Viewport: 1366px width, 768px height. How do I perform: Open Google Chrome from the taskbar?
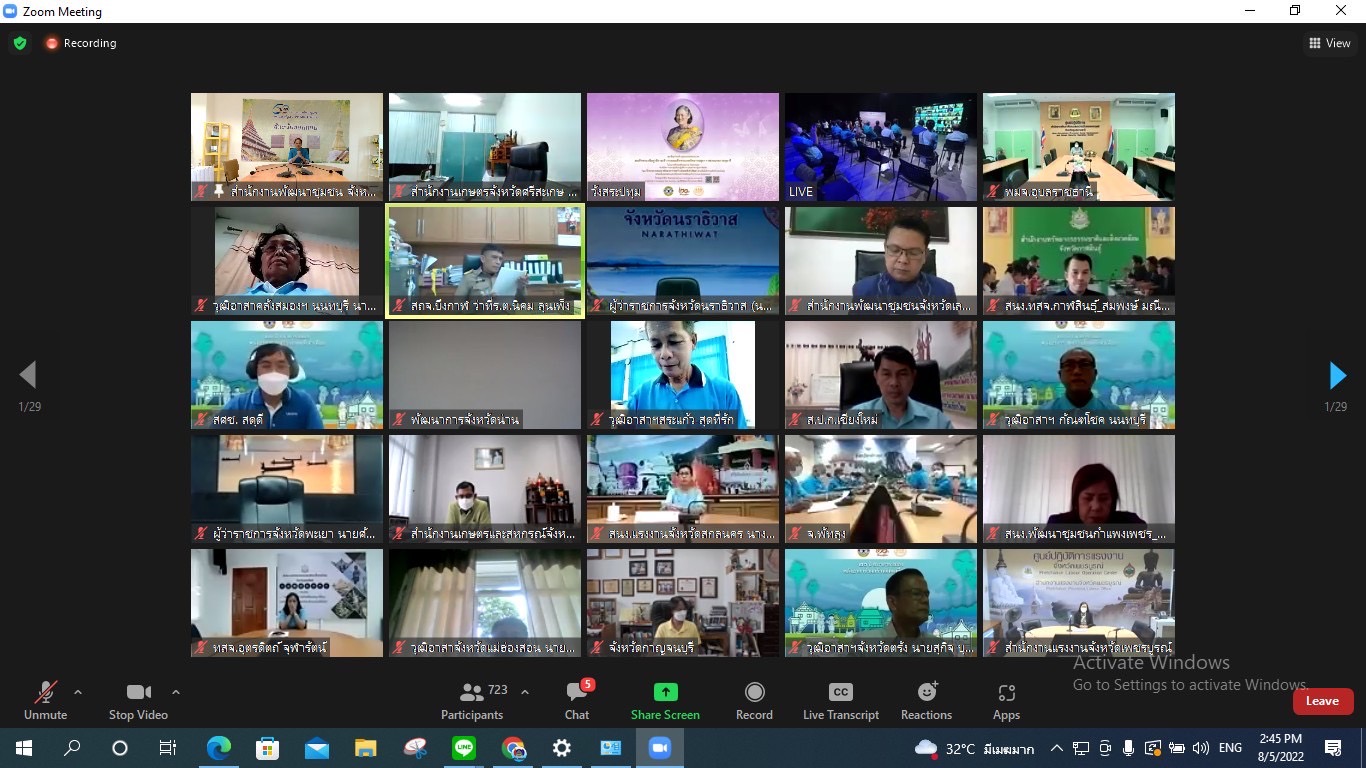click(513, 748)
